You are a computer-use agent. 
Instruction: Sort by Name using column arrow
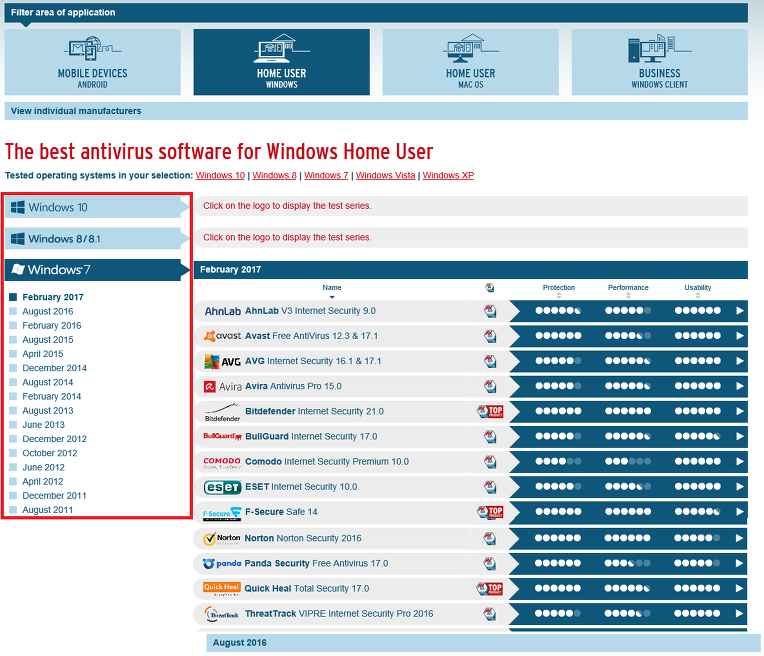[332, 297]
